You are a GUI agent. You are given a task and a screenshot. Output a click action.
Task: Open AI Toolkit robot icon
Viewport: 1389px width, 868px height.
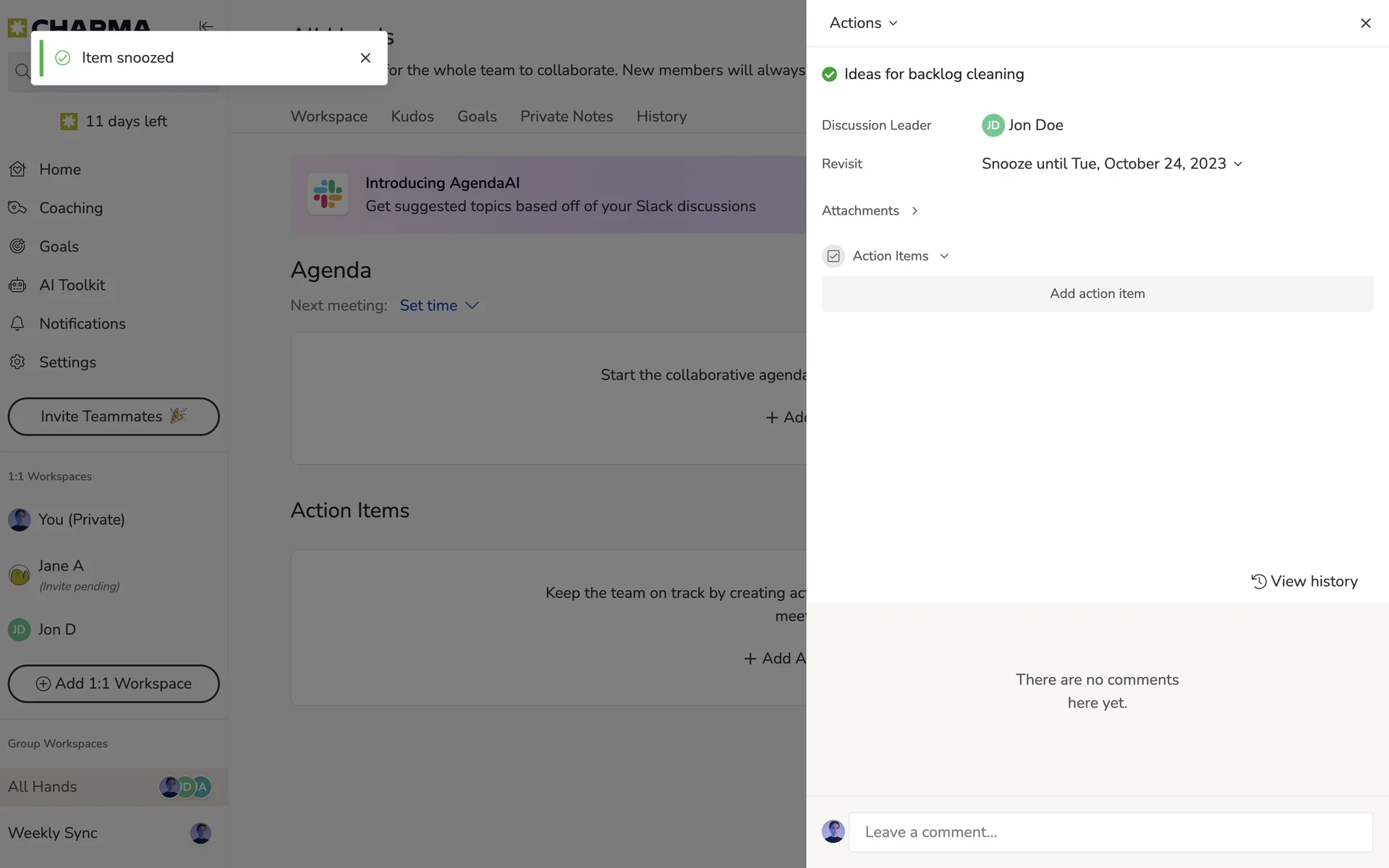tap(17, 285)
